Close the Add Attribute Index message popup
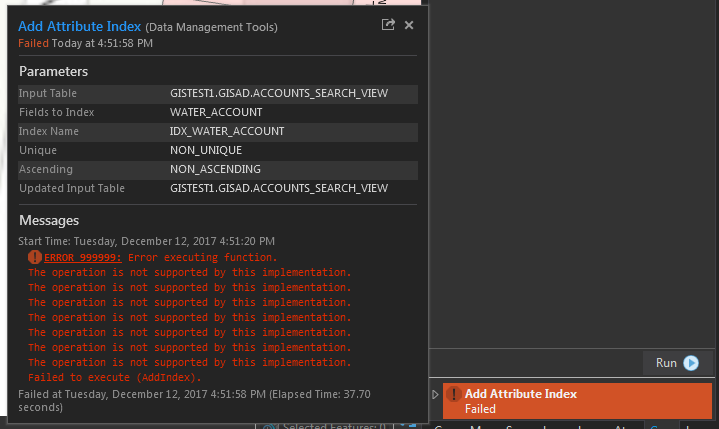719x429 pixels. click(x=409, y=25)
